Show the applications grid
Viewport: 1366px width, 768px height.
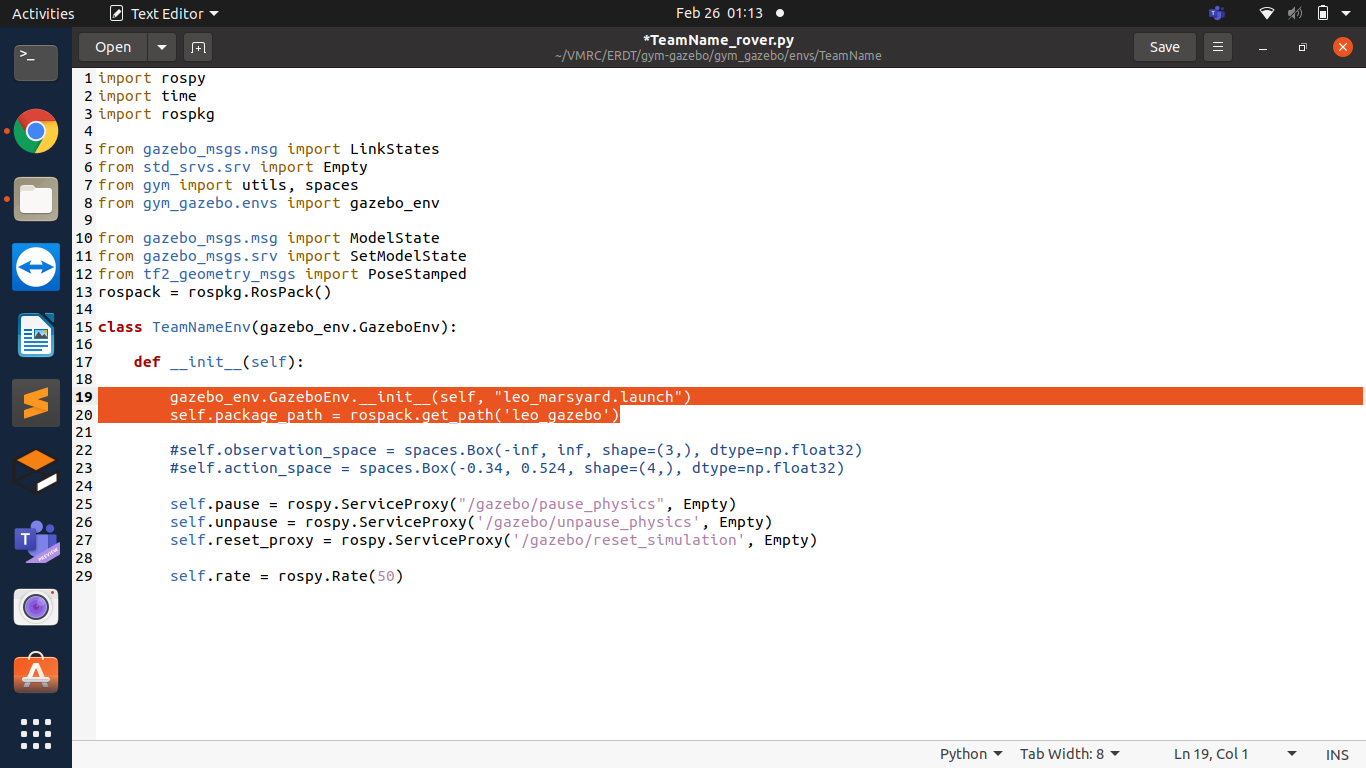coord(36,733)
